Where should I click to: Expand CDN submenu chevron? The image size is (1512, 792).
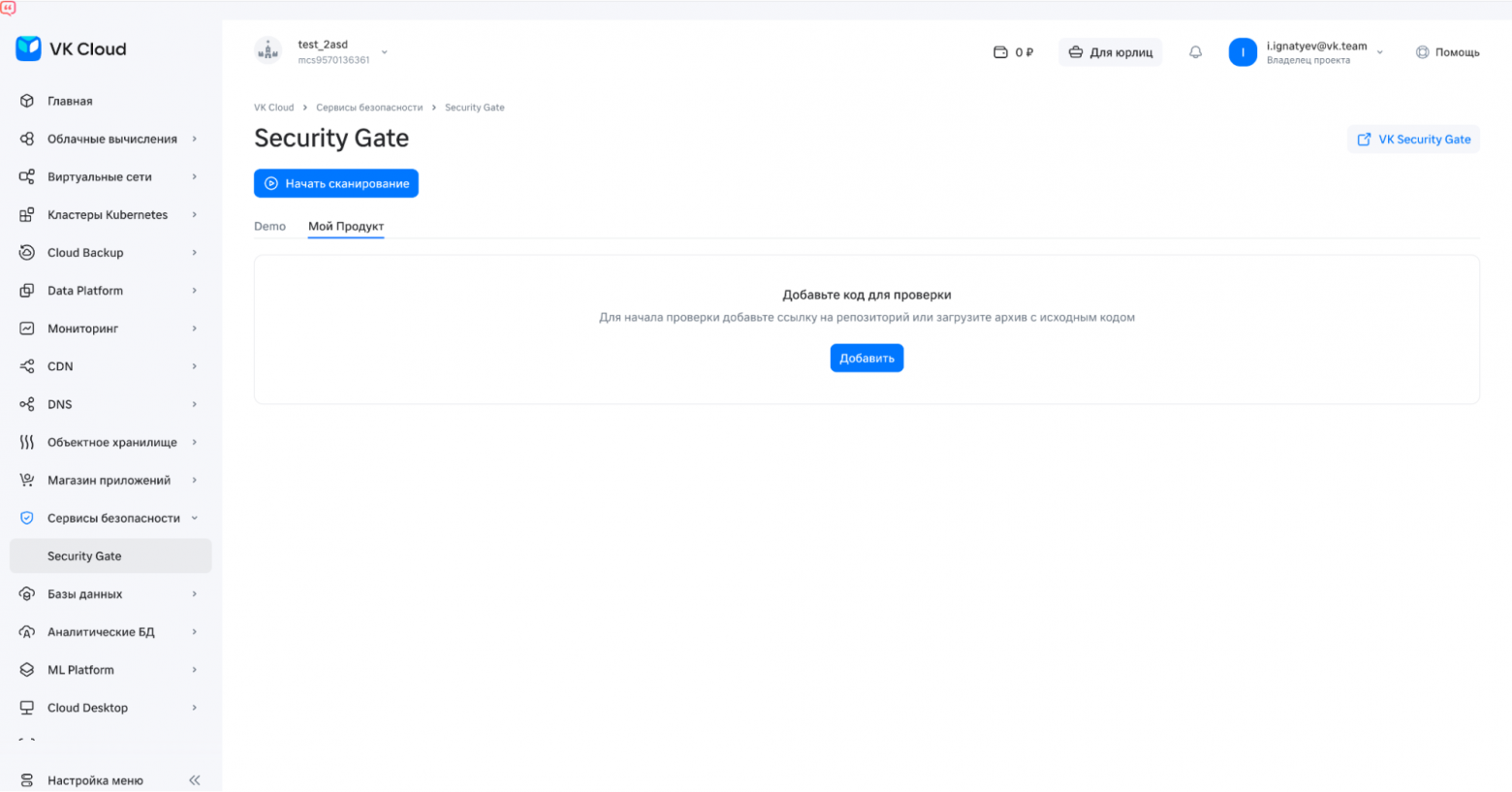(x=195, y=365)
